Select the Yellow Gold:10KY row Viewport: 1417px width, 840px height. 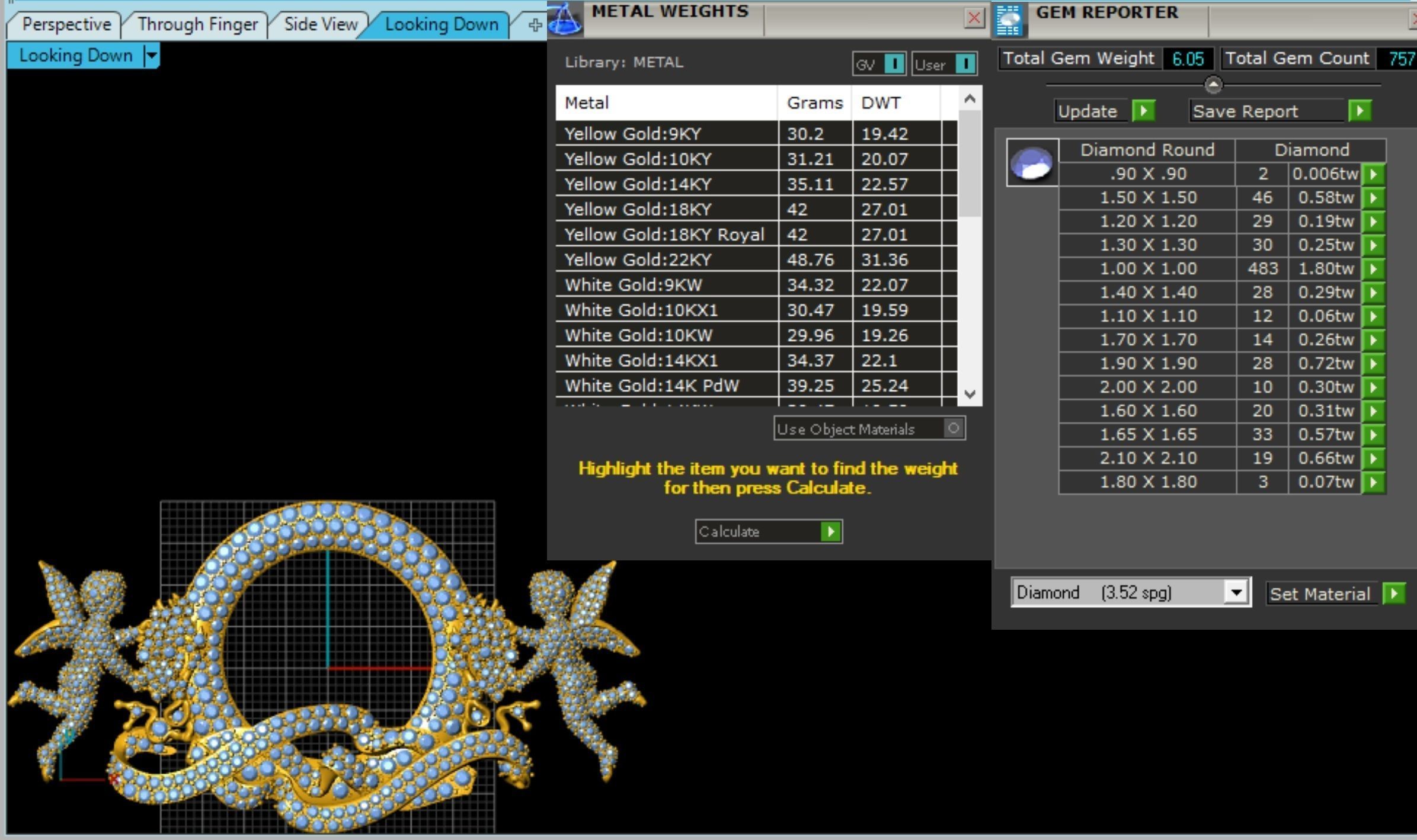(x=756, y=159)
